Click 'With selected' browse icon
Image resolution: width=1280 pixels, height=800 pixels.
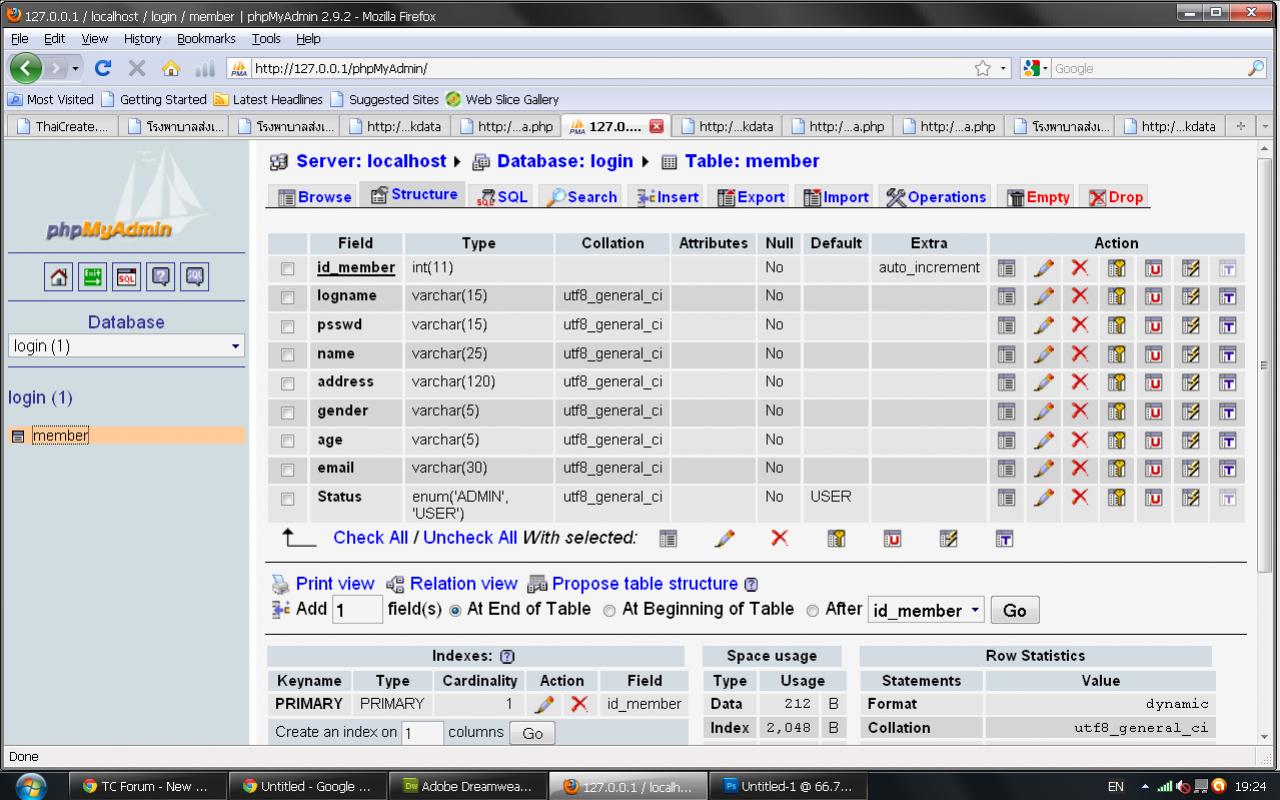click(668, 538)
